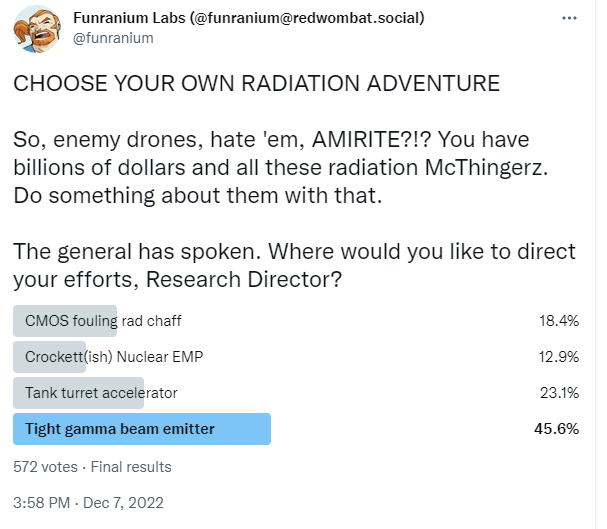Click the 45.6% winning percentage
607x529 pixels.
[x=556, y=429]
